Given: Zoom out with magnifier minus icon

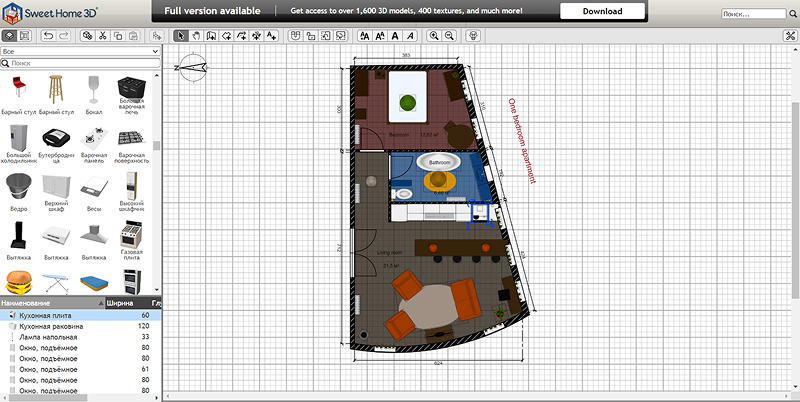Looking at the screenshot, I should pos(450,35).
